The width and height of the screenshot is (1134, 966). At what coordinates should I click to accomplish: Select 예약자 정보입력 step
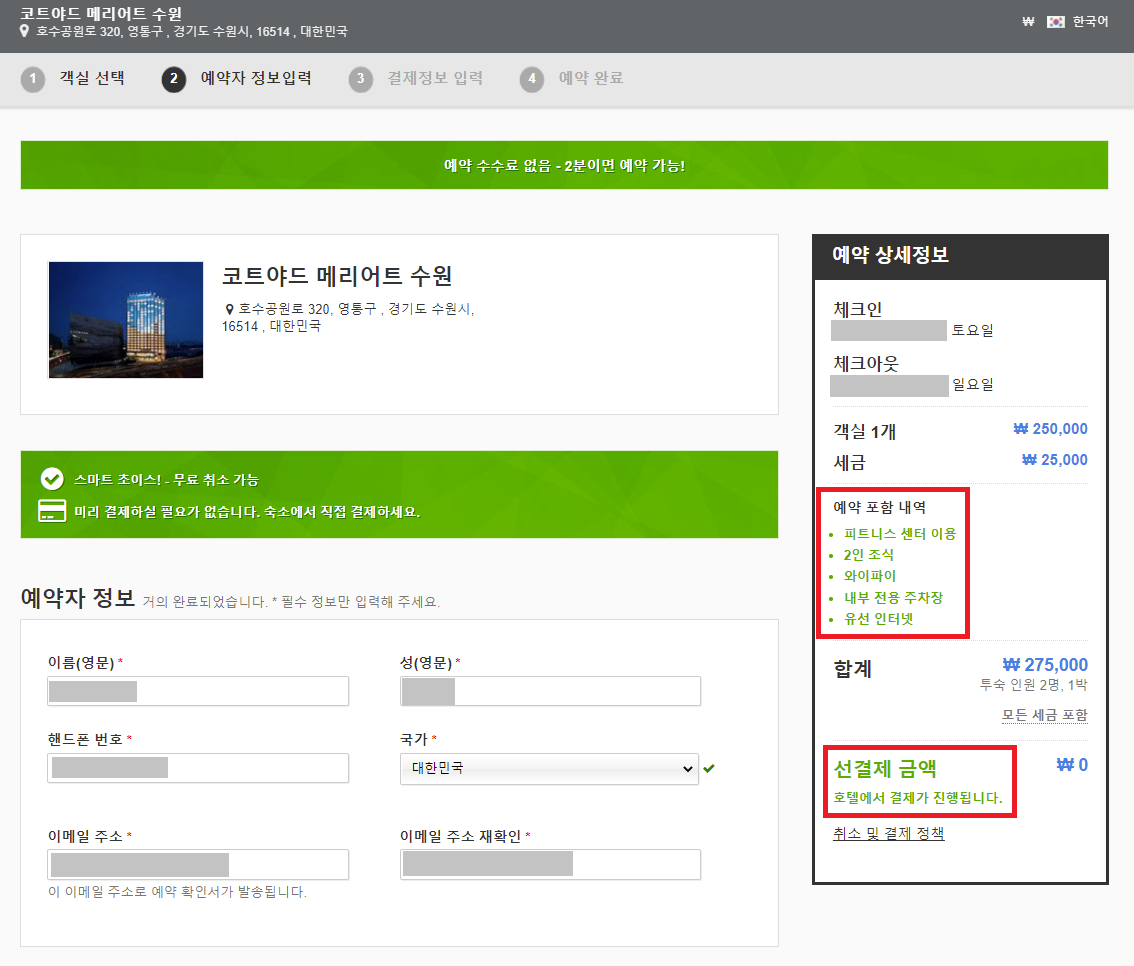coord(256,78)
